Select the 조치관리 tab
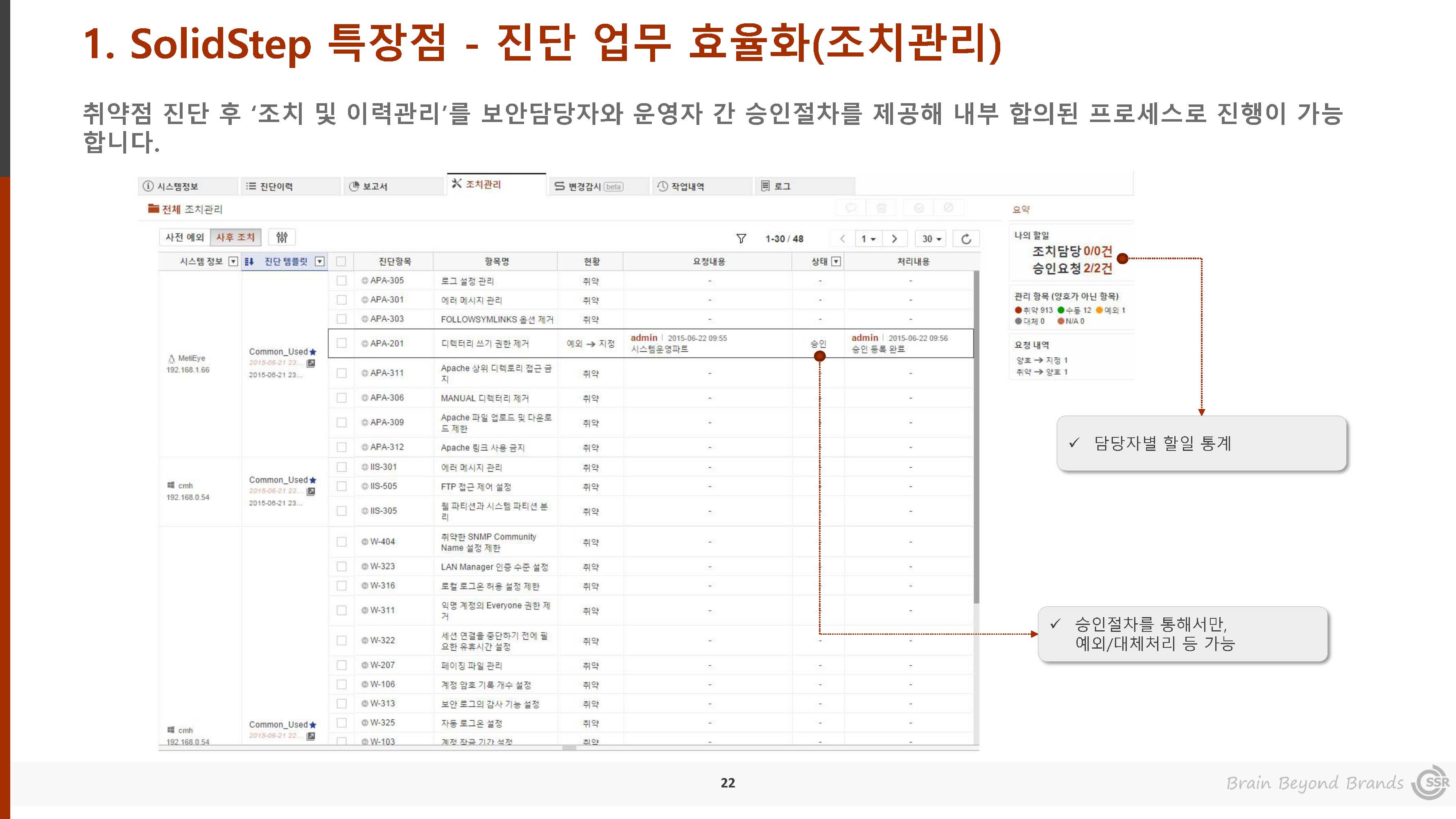The width and height of the screenshot is (1456, 819). click(x=496, y=184)
